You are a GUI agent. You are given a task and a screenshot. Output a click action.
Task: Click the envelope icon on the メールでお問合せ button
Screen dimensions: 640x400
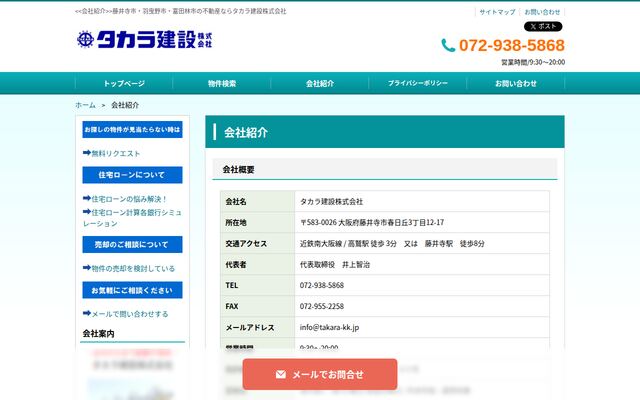281,374
